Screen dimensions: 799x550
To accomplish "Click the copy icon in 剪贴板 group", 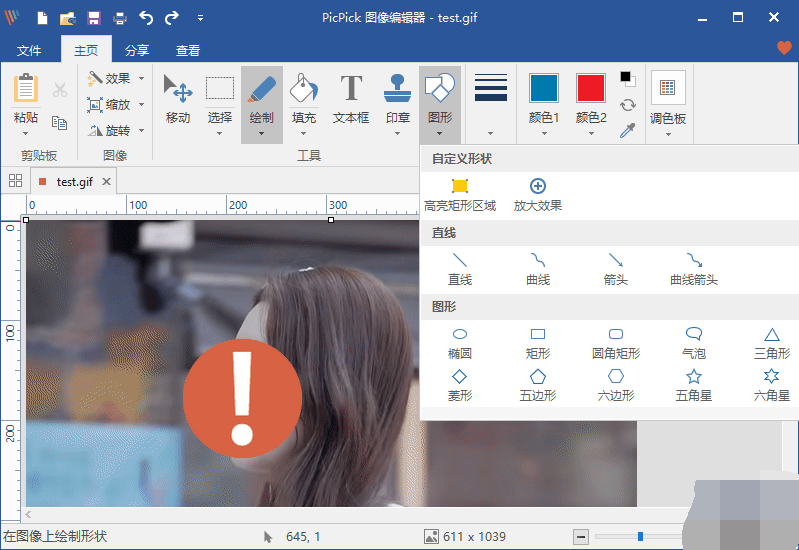I will 60,123.
